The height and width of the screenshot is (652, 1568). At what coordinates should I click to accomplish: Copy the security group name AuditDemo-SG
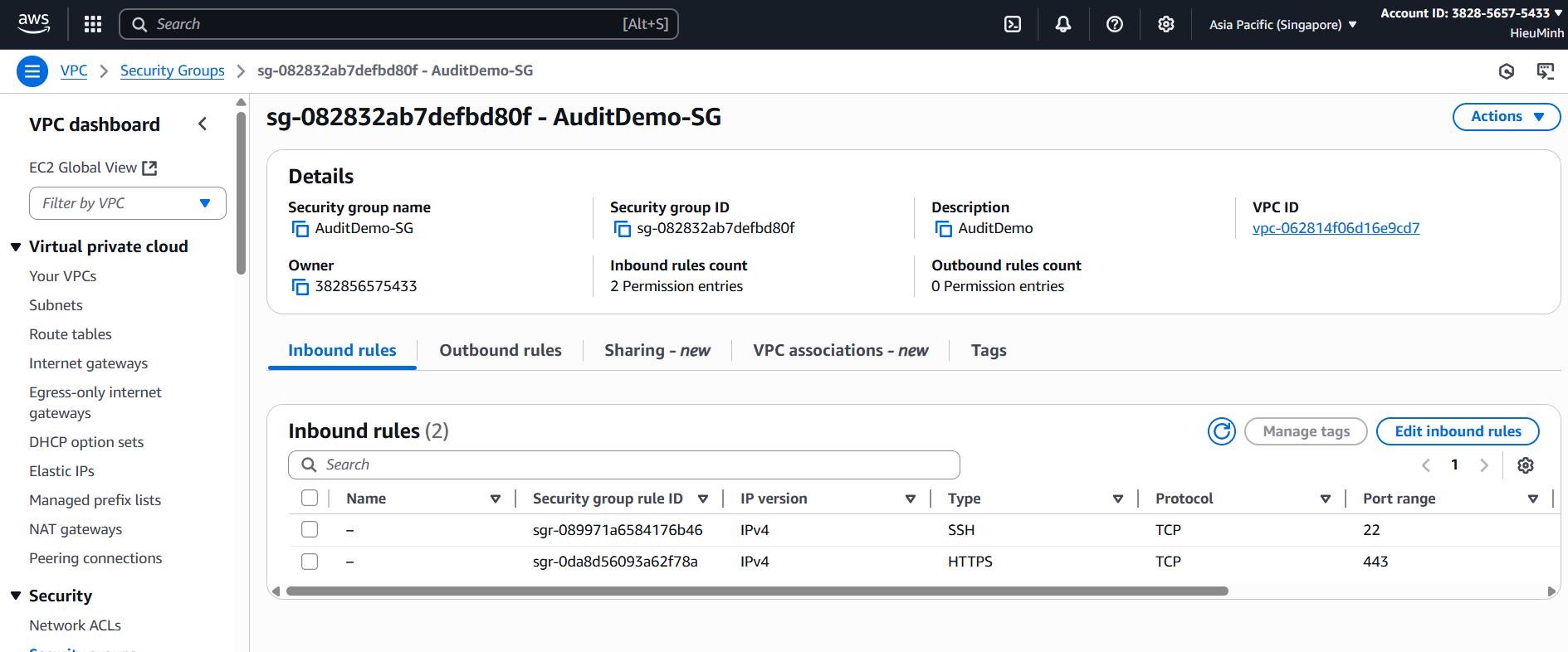pyautogui.click(x=300, y=229)
